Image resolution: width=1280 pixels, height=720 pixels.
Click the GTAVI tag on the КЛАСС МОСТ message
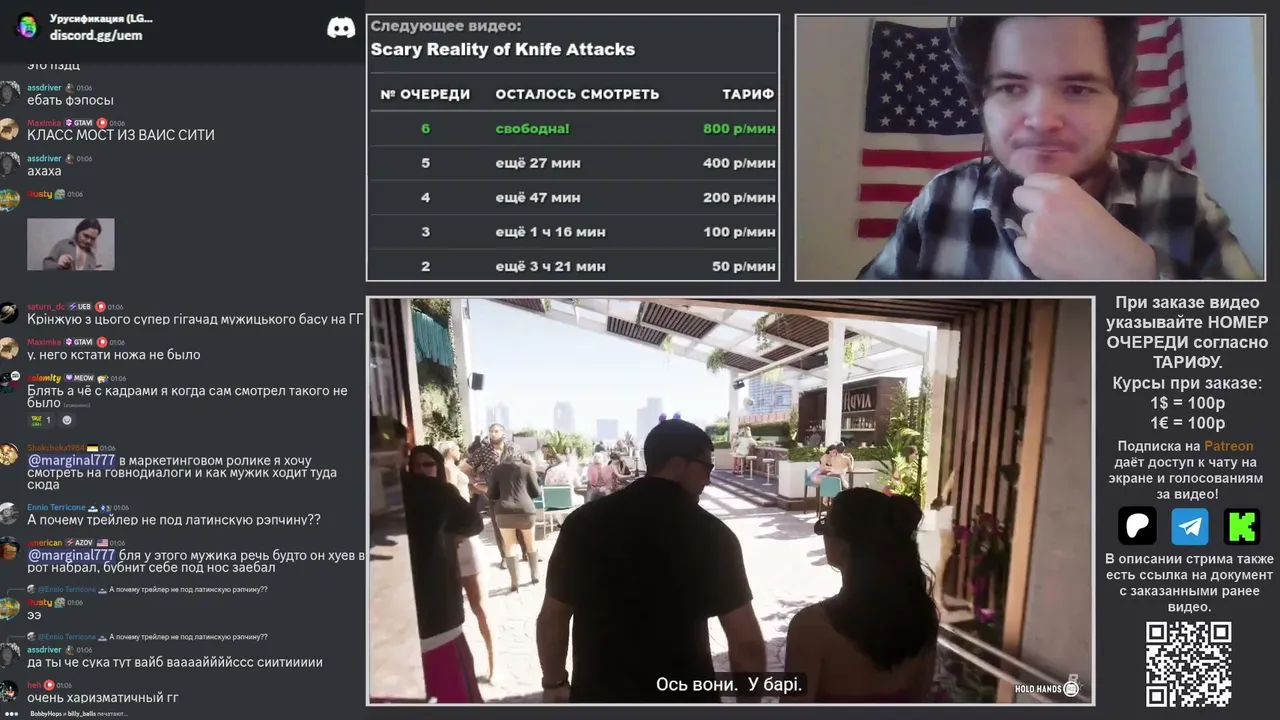78,123
